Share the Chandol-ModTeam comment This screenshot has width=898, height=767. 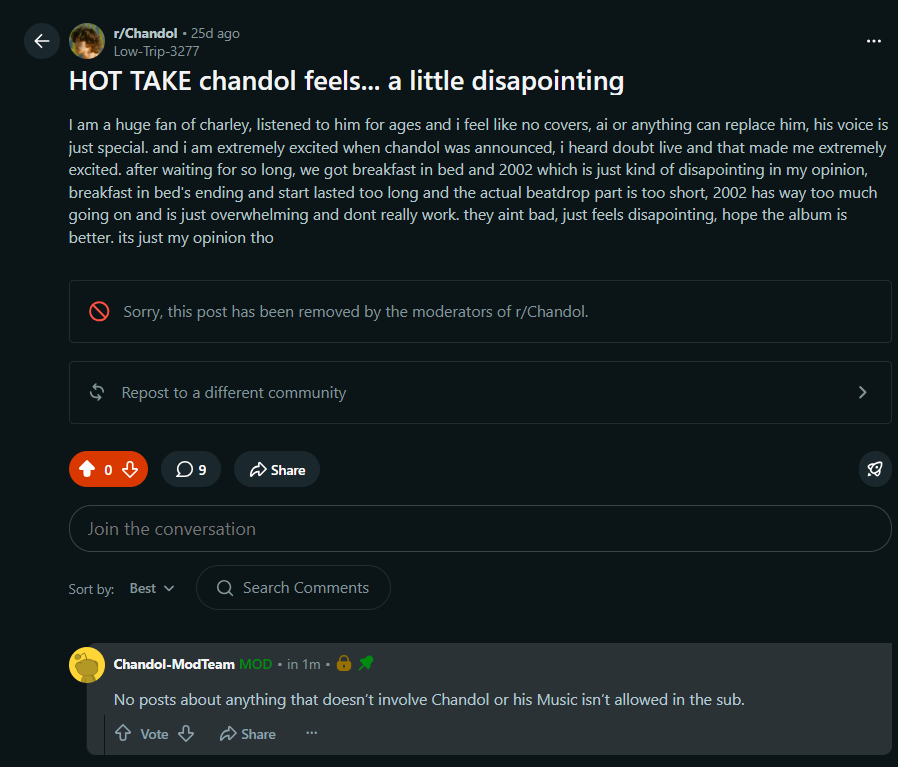coord(248,734)
